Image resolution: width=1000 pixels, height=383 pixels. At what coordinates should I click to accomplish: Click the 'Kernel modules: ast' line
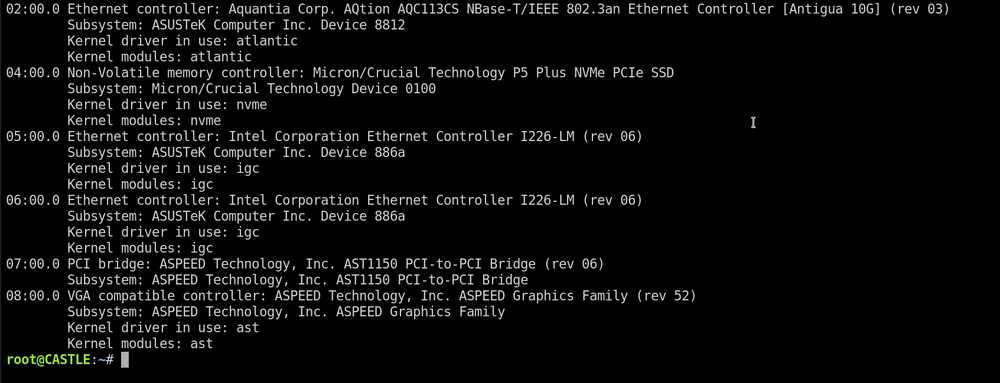(x=140, y=344)
